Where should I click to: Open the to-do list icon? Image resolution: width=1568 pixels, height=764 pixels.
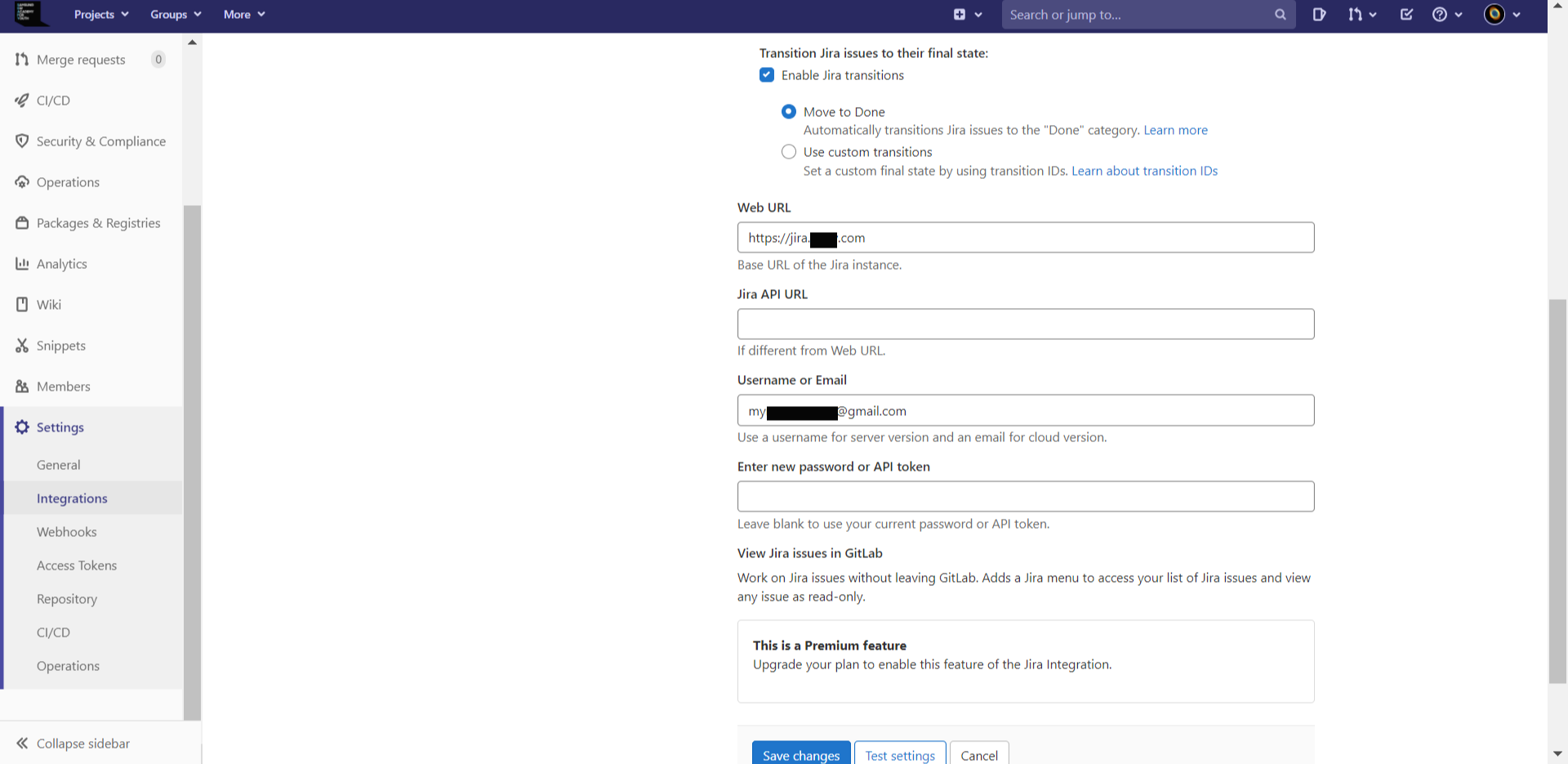click(x=1406, y=15)
